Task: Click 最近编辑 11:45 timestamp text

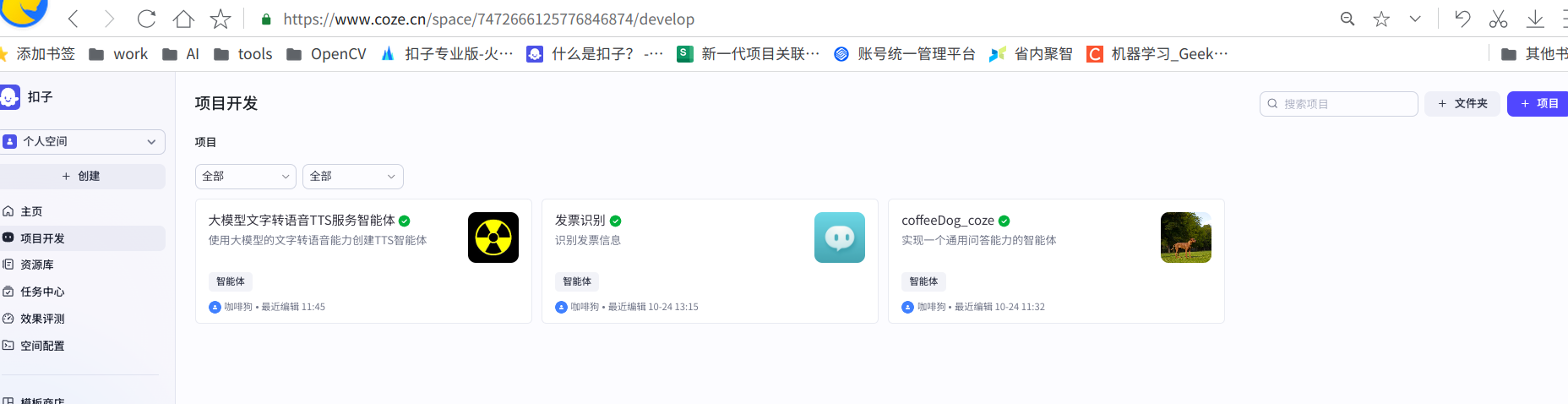Action: (293, 307)
